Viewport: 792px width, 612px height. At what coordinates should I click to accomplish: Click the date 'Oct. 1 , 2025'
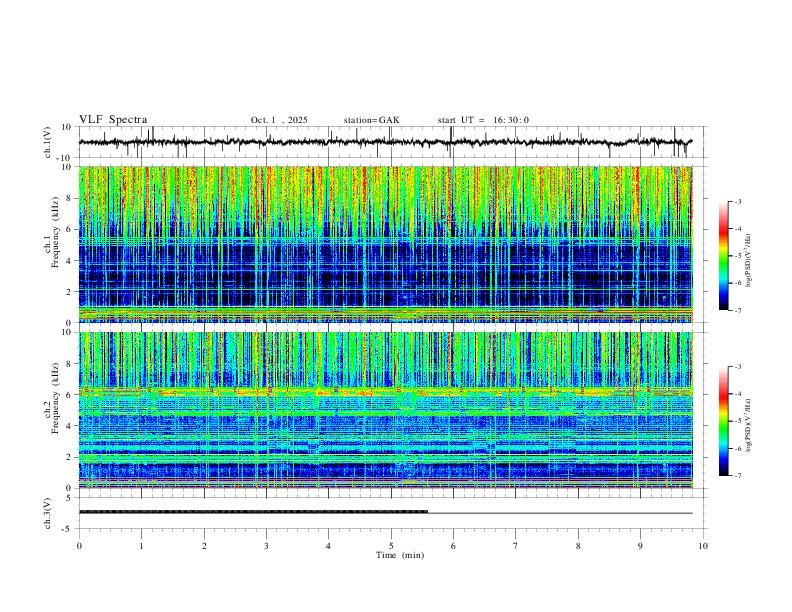pos(279,120)
